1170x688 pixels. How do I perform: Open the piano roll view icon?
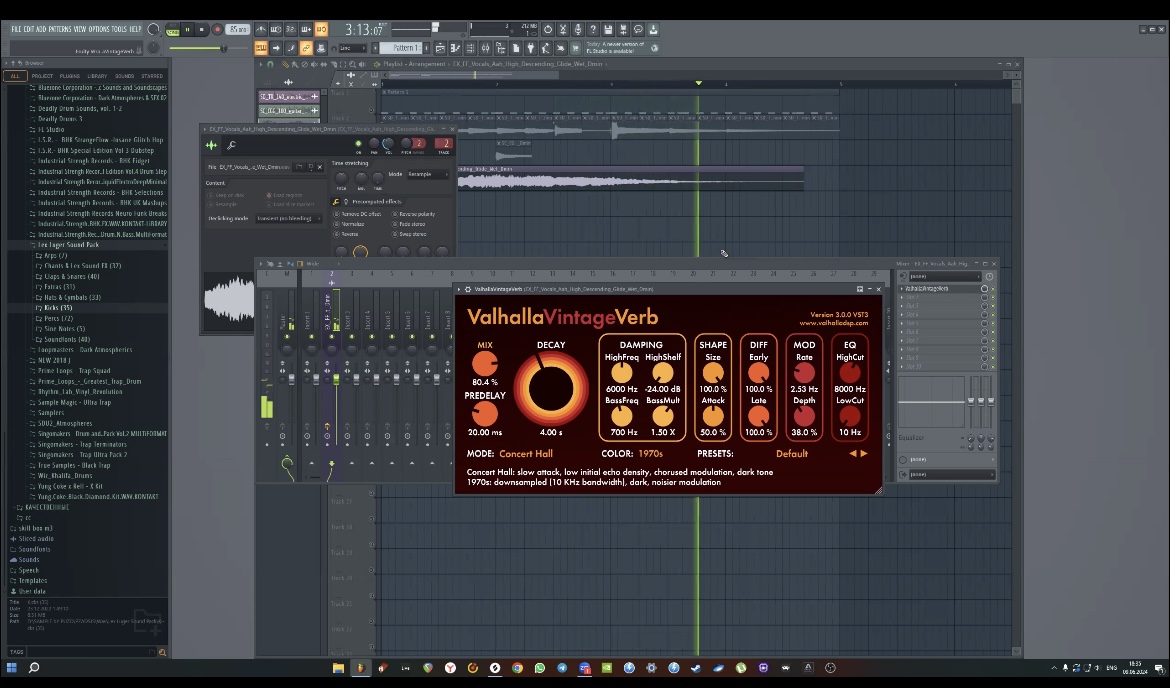455,48
